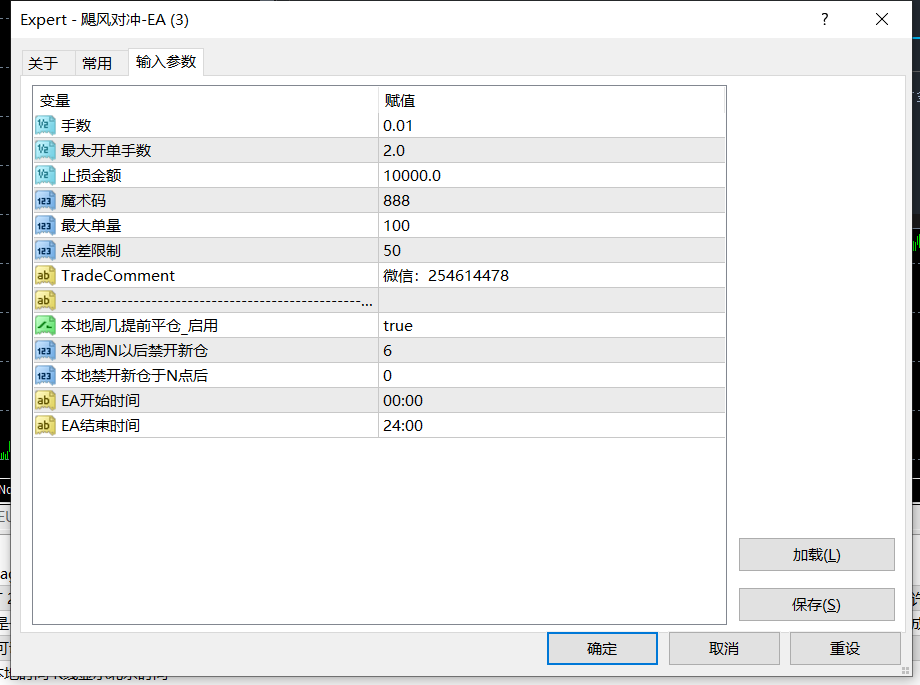Image resolution: width=920 pixels, height=685 pixels.
Task: Close the Expert dialog window
Action: click(x=882, y=19)
